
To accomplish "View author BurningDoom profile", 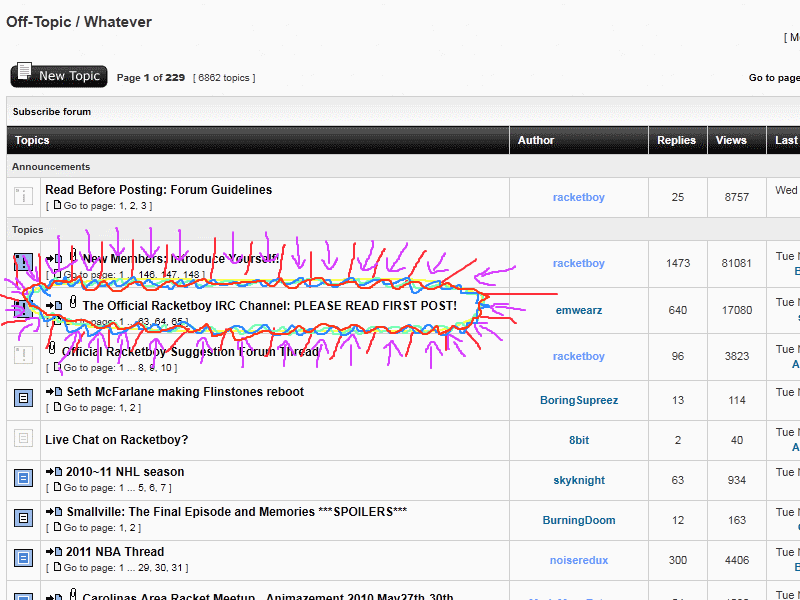I will [x=579, y=520].
